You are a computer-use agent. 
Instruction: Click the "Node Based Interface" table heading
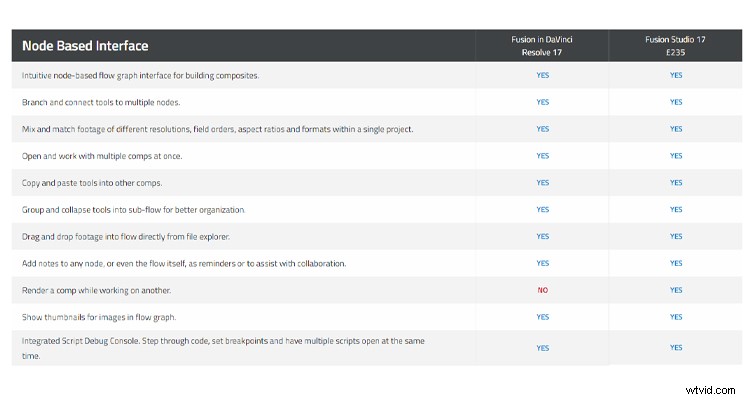[x=85, y=46]
